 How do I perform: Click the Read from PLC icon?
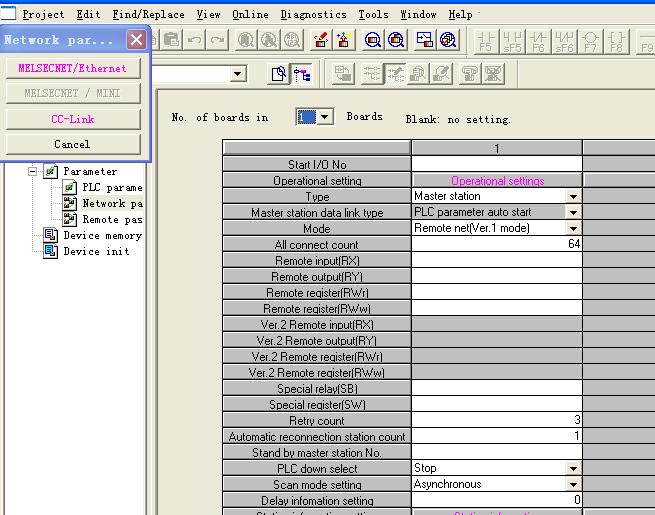point(344,40)
